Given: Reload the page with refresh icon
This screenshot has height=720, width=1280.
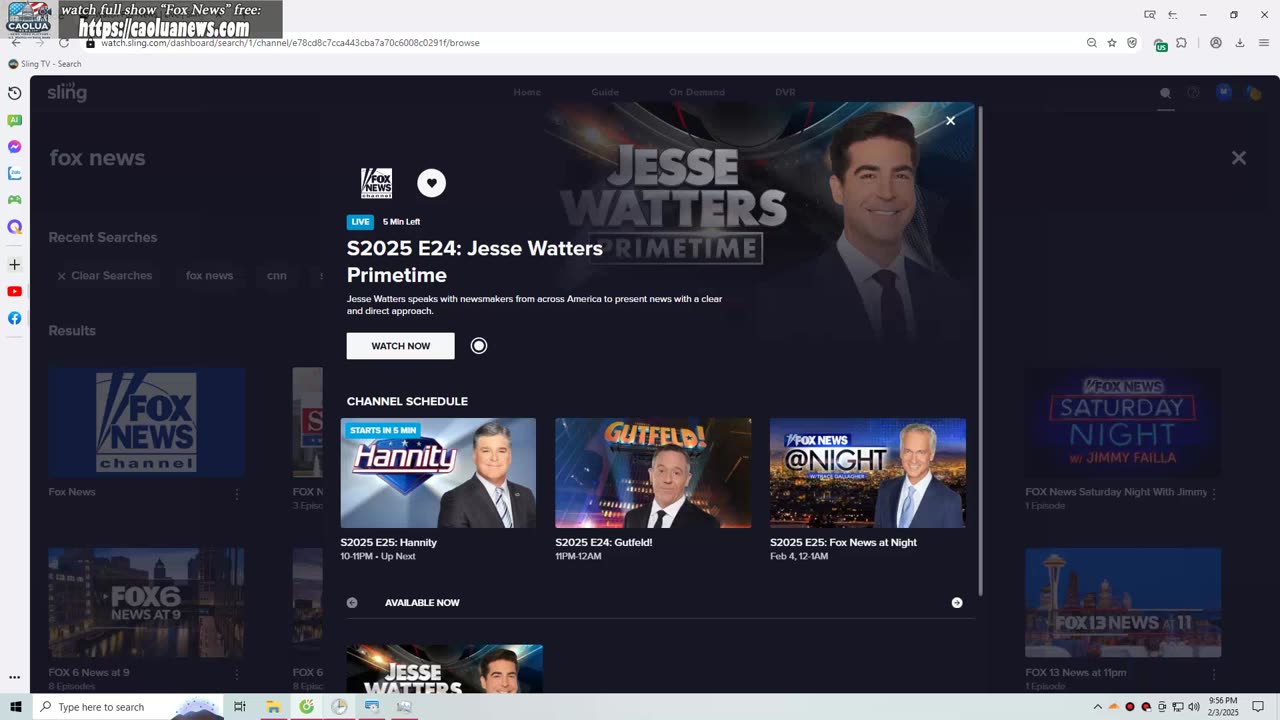Looking at the screenshot, I should (x=64, y=43).
